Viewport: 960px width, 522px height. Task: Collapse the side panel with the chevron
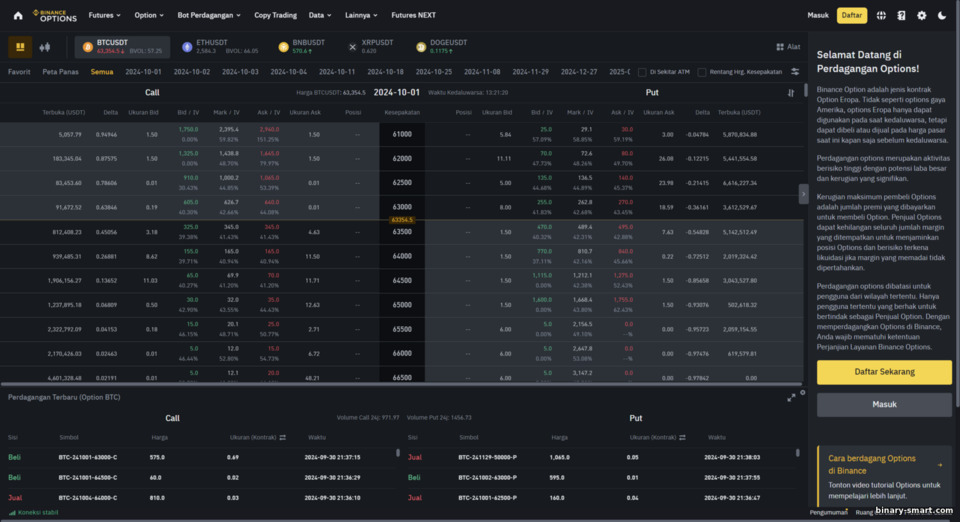tap(803, 194)
